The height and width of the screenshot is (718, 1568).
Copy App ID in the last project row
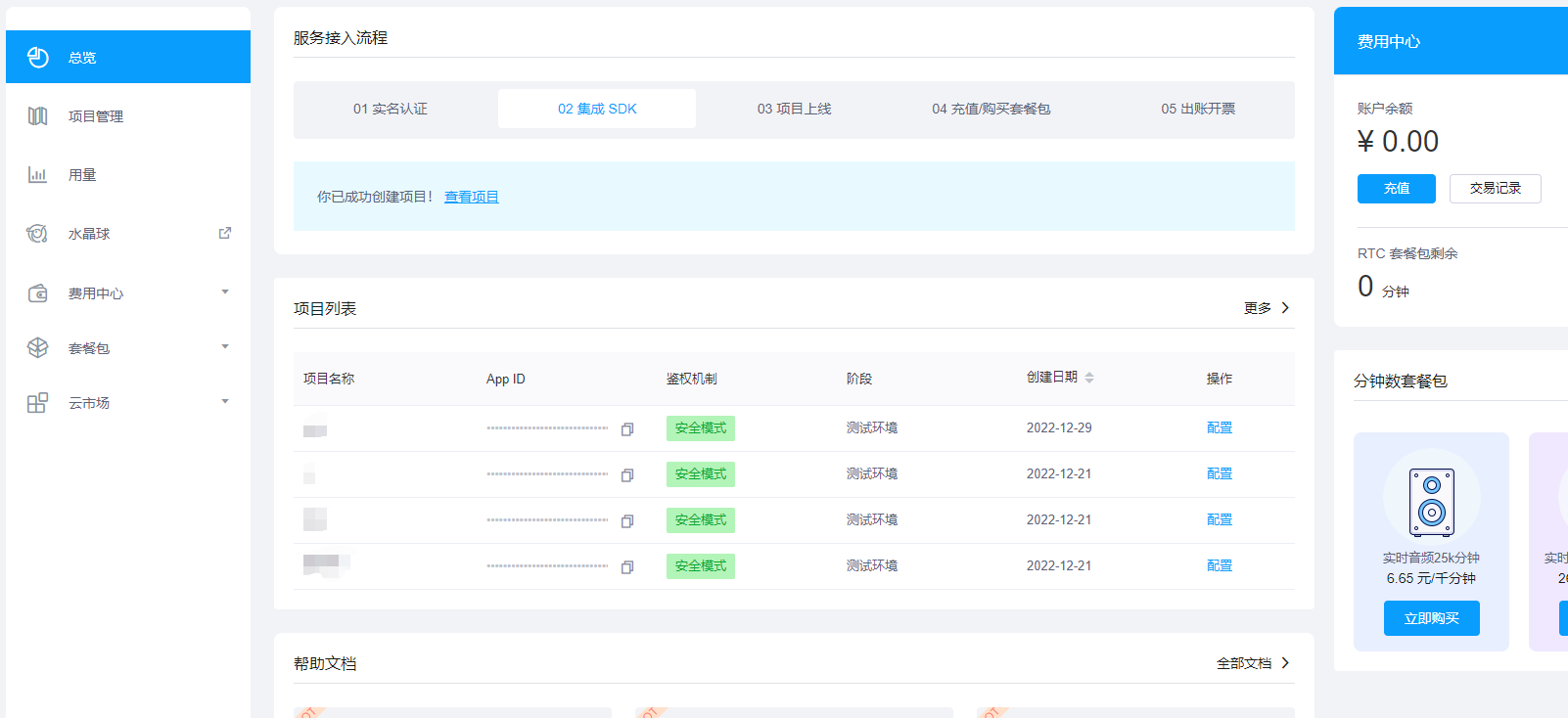pyautogui.click(x=627, y=566)
